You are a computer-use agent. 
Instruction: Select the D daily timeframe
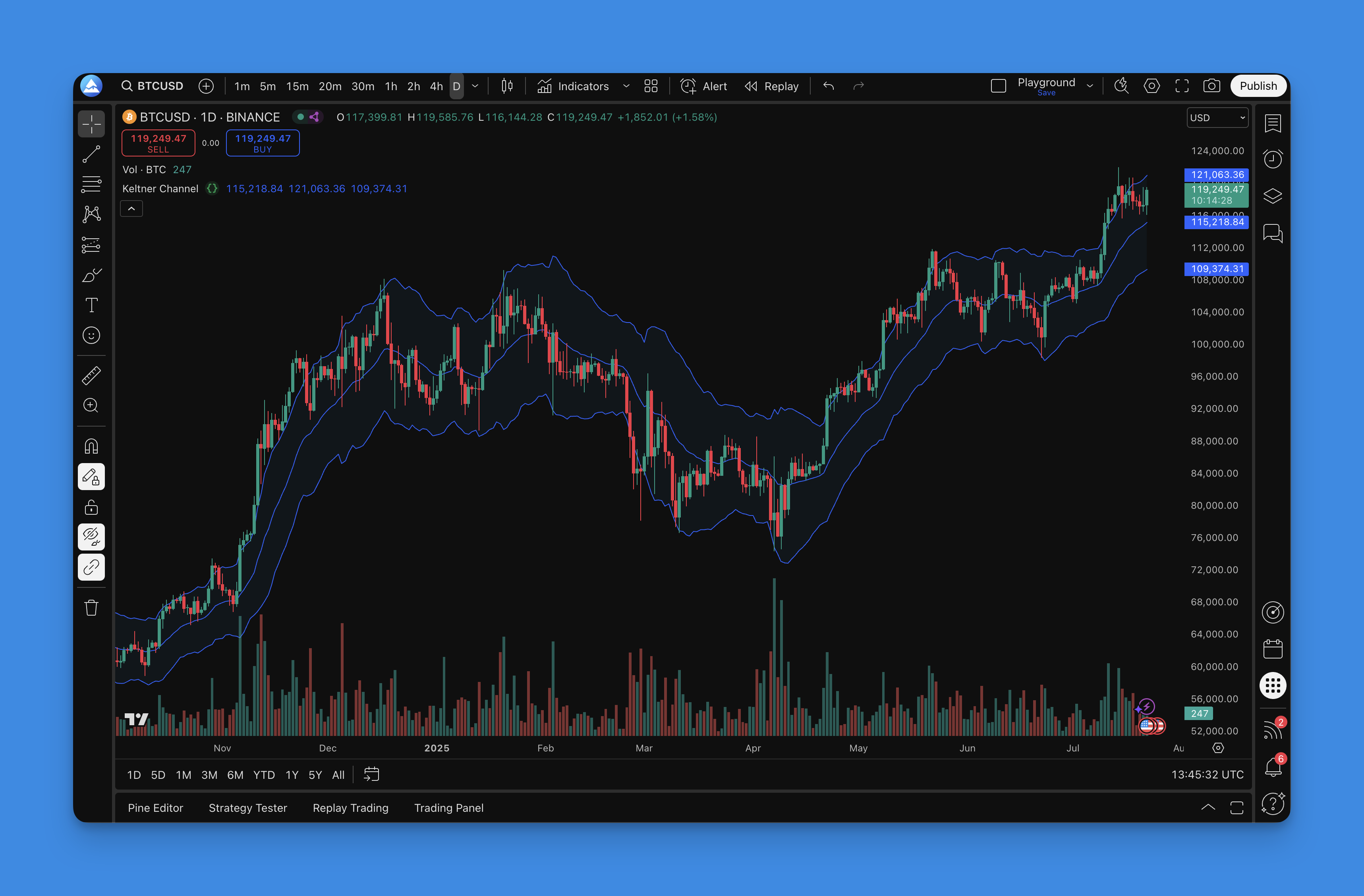click(457, 86)
